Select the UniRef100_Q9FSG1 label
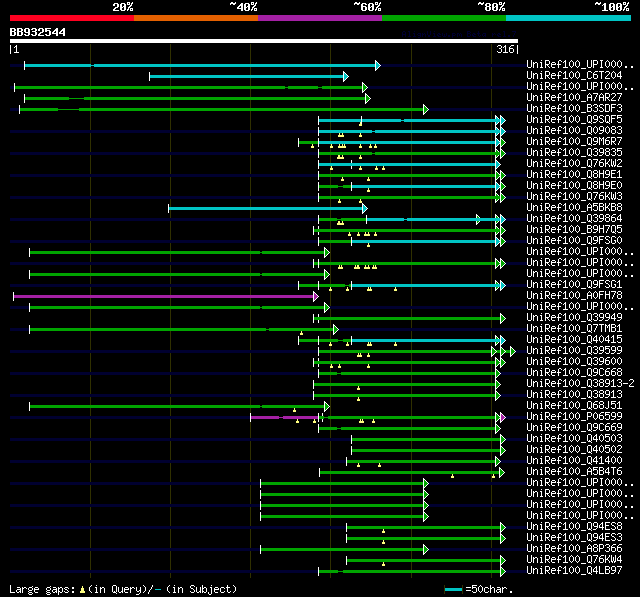640x597 pixels. 574,285
